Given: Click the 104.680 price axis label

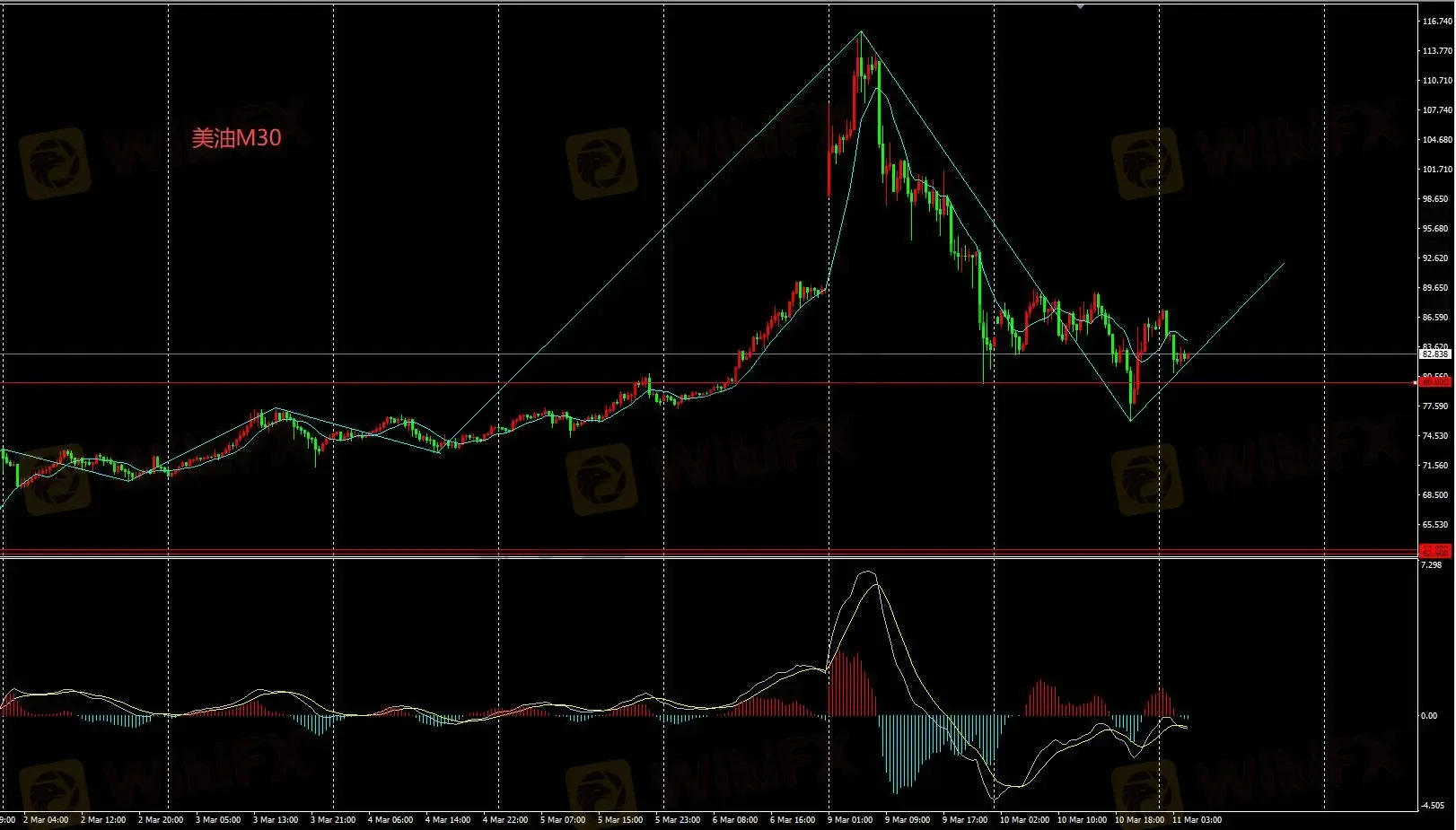Looking at the screenshot, I should [1437, 140].
